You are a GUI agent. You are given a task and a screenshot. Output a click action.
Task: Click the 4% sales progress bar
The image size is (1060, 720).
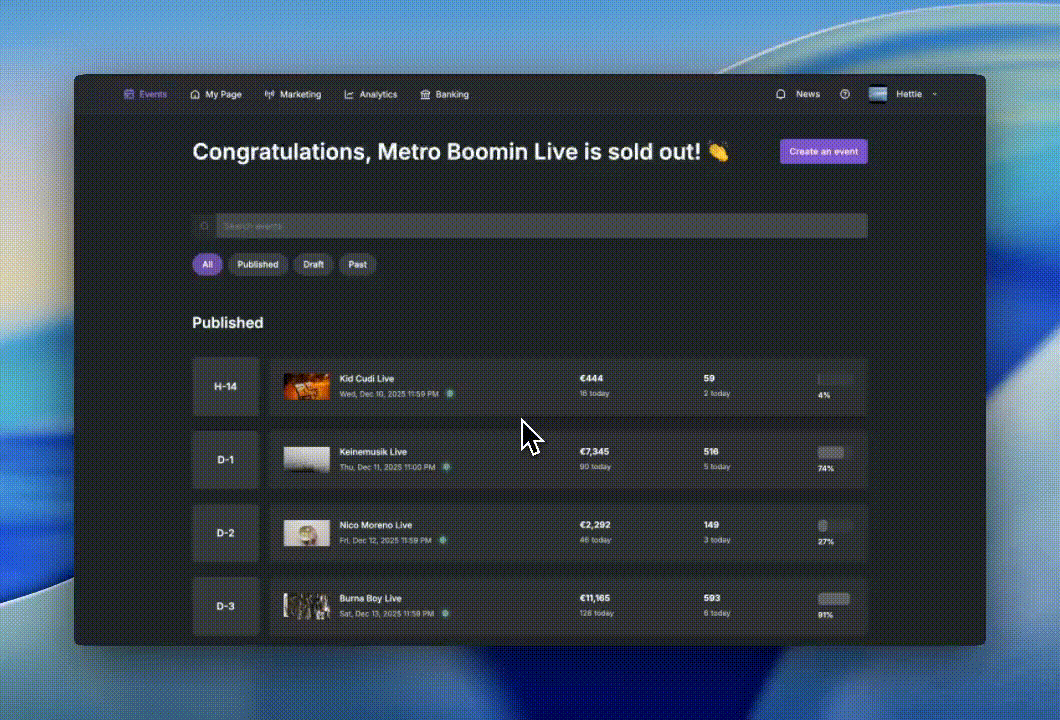tap(834, 379)
